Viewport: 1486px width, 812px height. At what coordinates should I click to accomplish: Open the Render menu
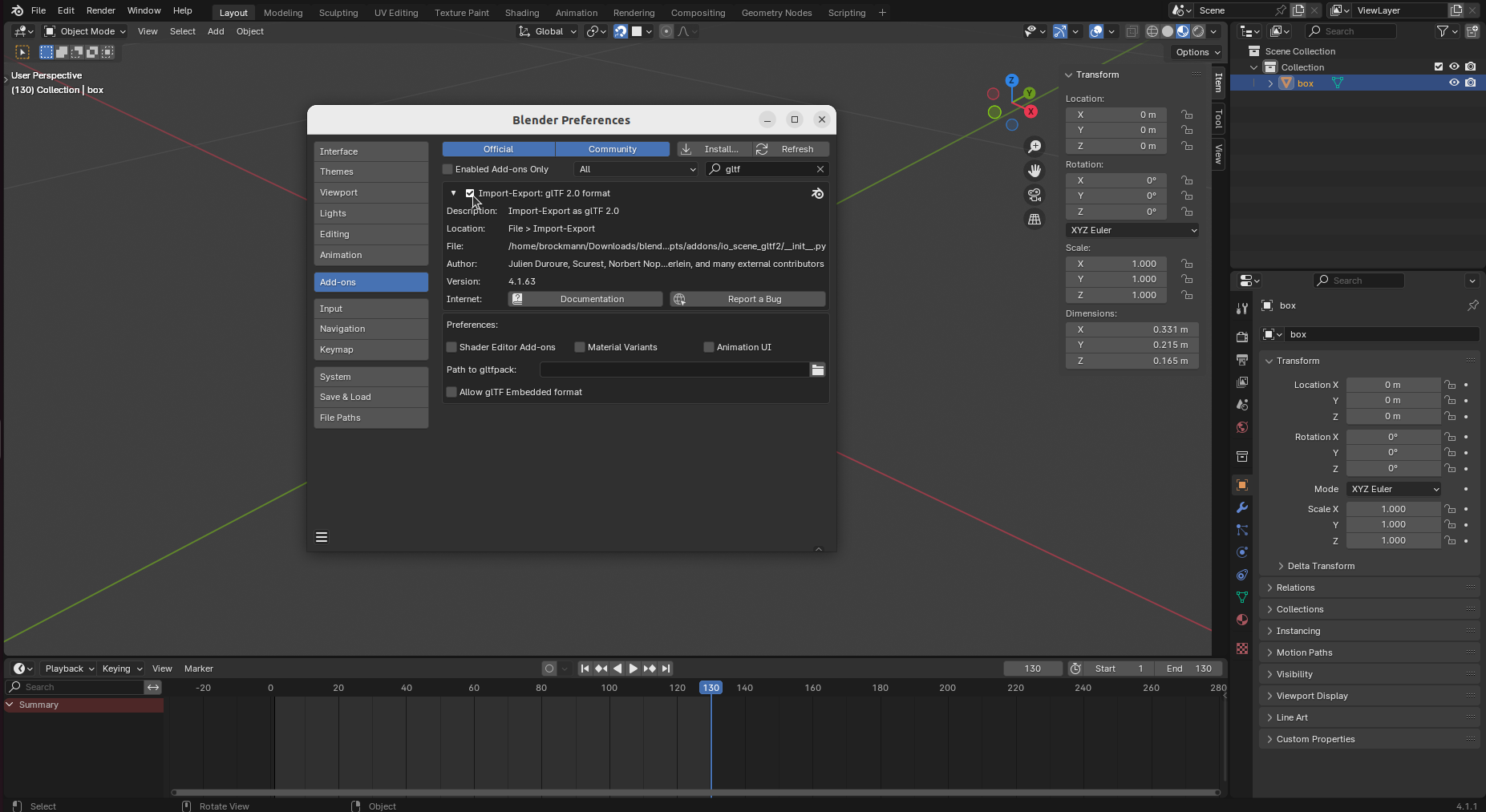(x=101, y=10)
